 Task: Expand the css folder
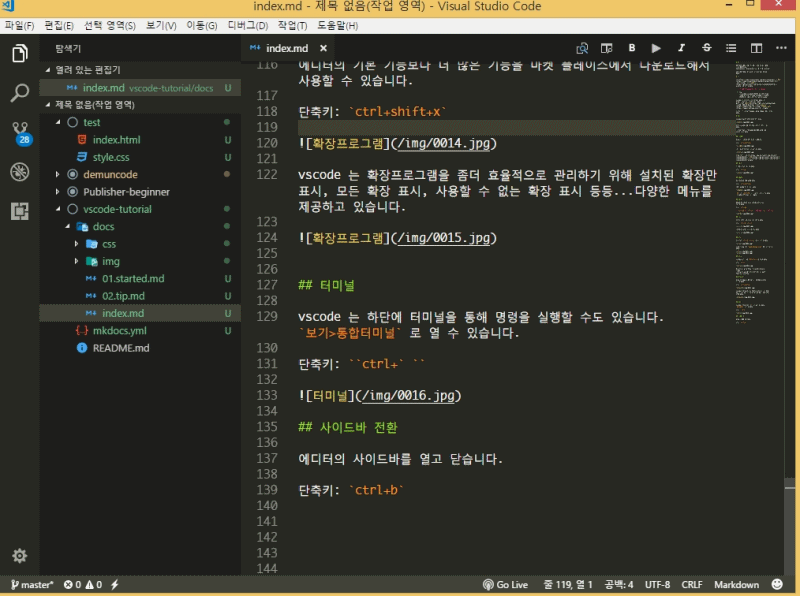pyautogui.click(x=140, y=244)
